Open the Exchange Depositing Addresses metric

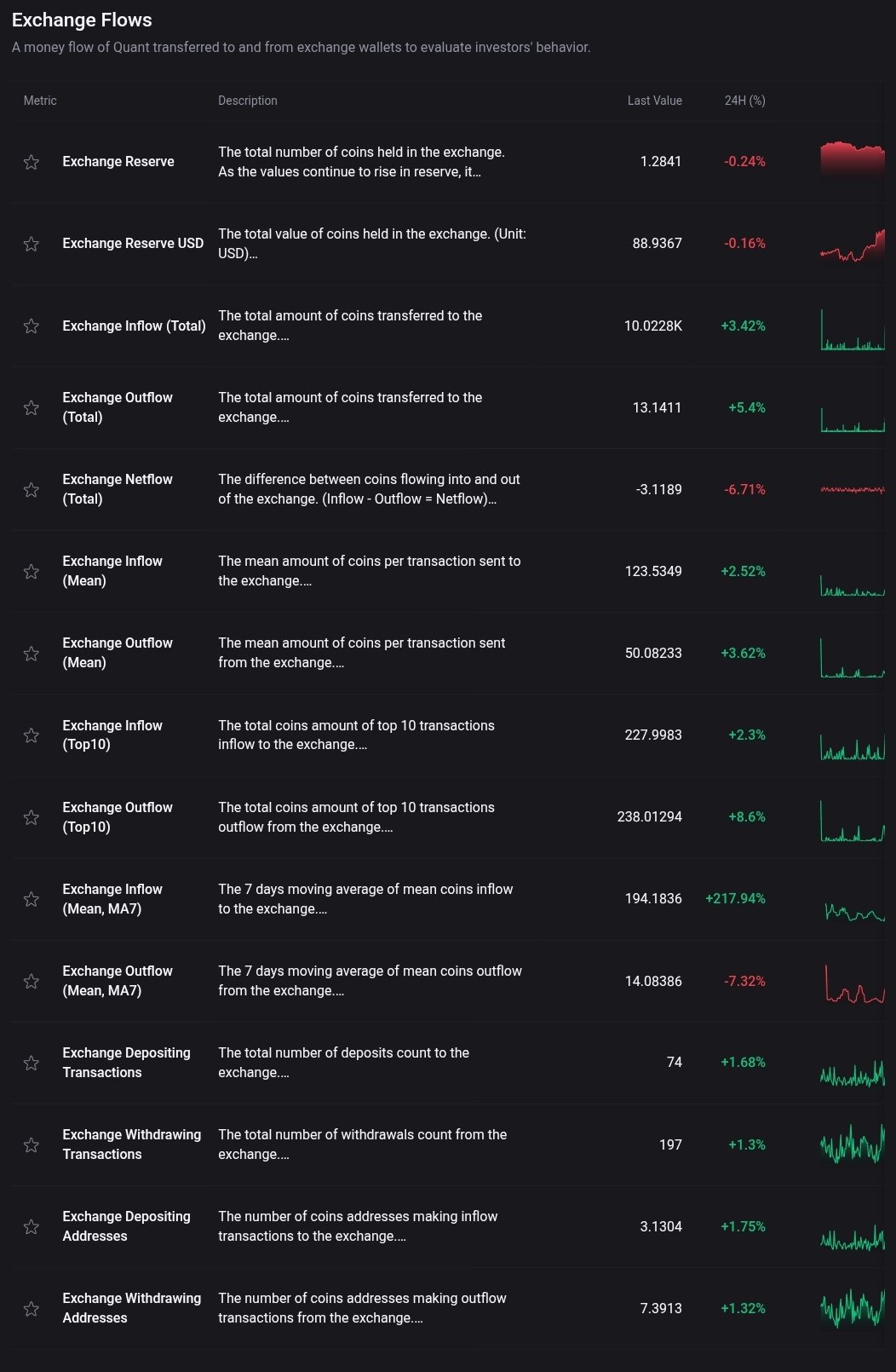coord(126,1226)
